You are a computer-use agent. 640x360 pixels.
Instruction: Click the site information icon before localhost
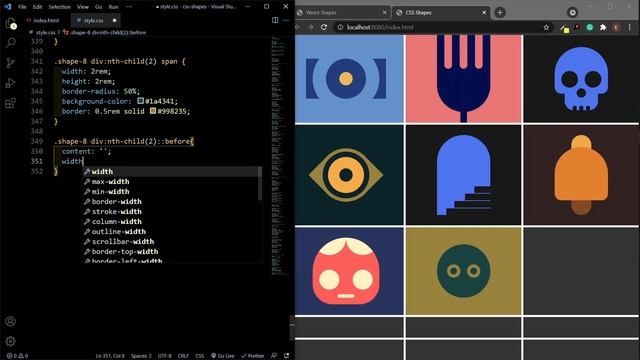[340, 27]
